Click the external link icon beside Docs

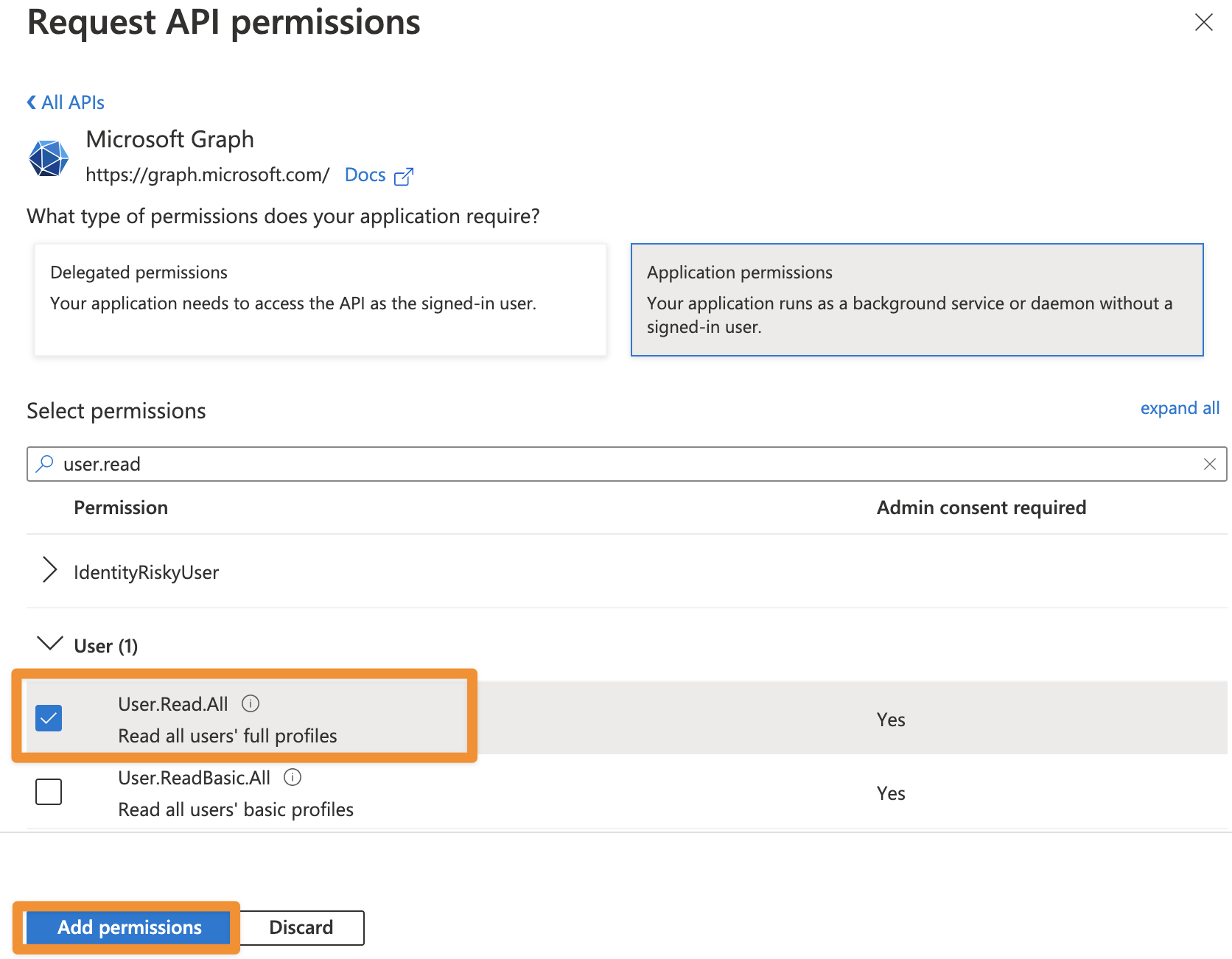click(404, 176)
